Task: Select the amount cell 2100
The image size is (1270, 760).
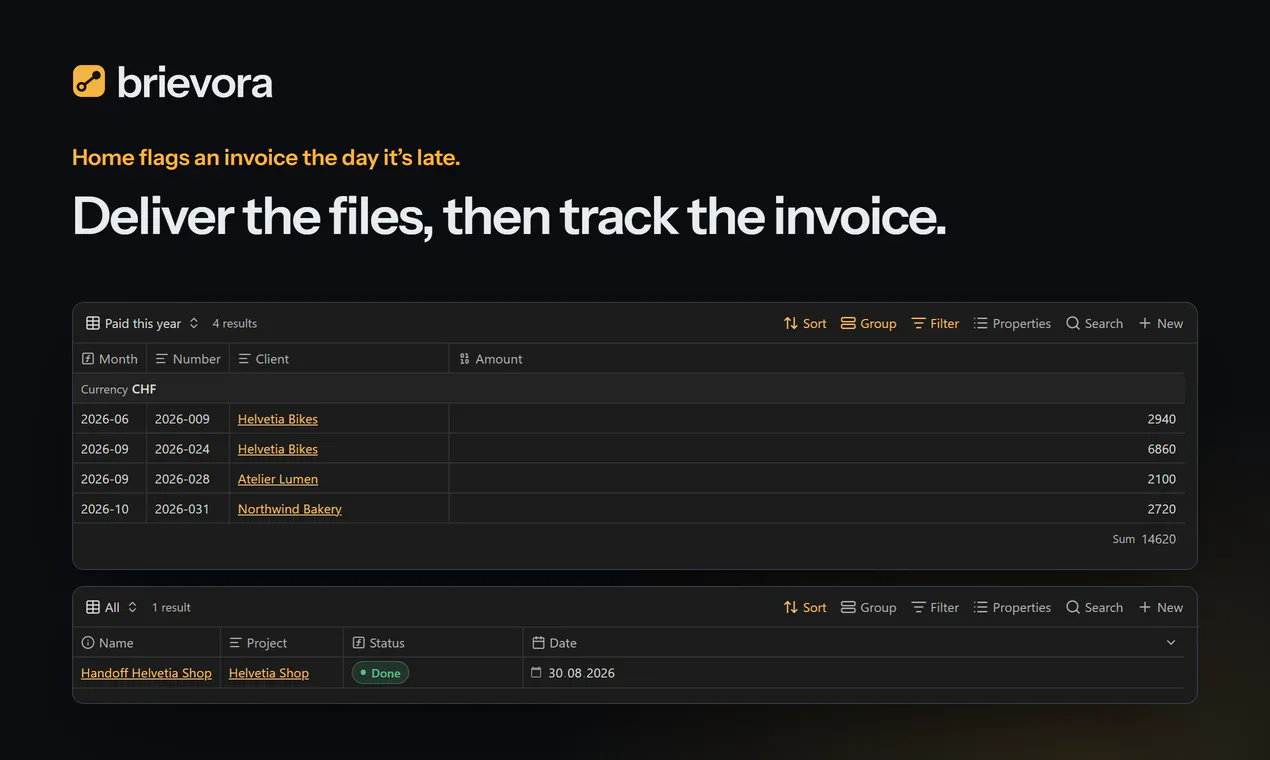Action: [x=816, y=479]
